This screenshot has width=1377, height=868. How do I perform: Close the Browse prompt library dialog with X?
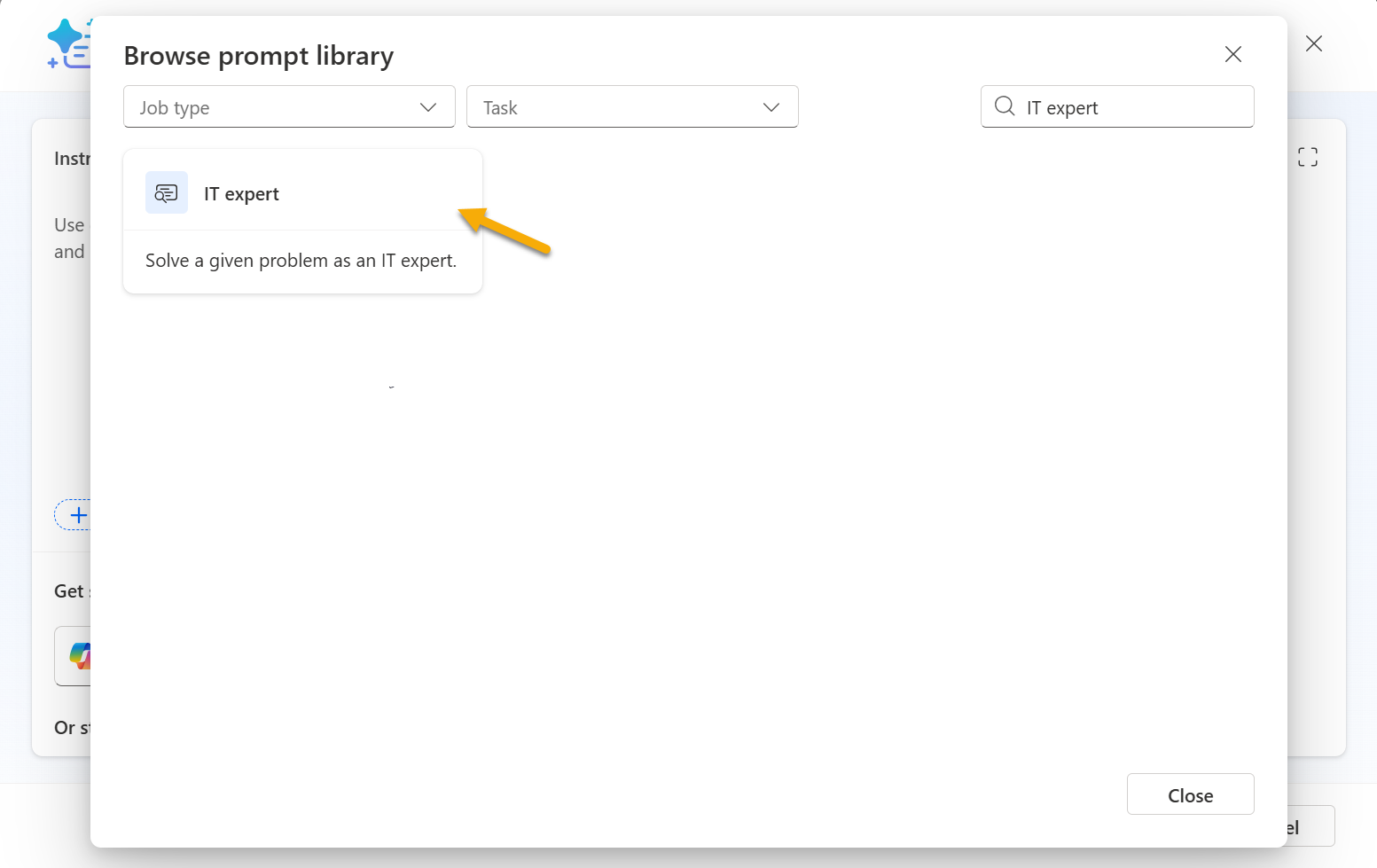[x=1232, y=54]
